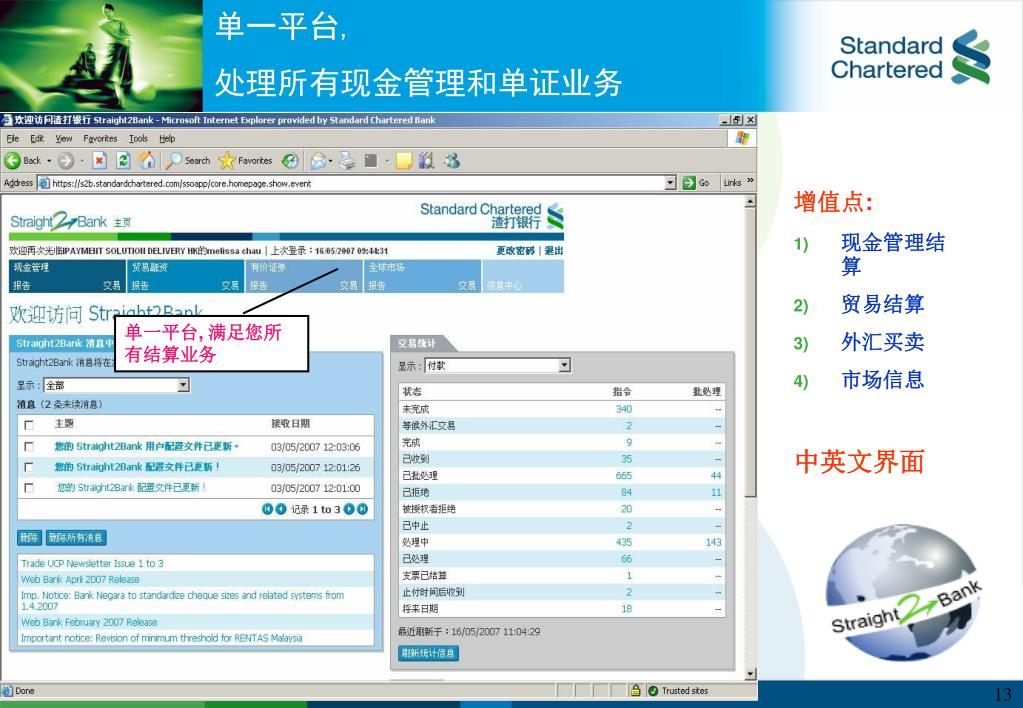Check the message dated 03/05/2007 12:01:26

pos(29,467)
